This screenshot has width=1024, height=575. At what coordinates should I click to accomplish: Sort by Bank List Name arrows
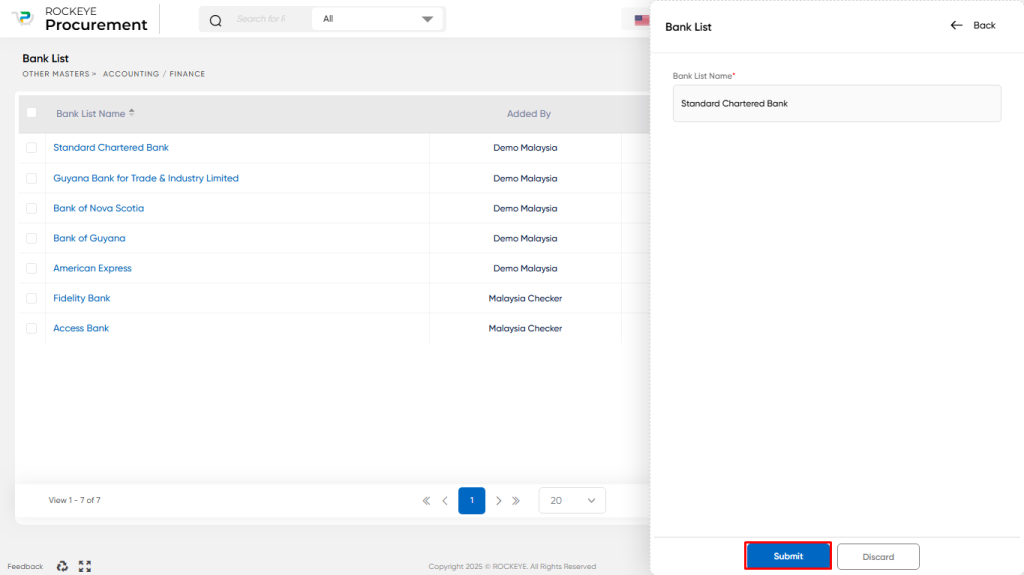132,113
